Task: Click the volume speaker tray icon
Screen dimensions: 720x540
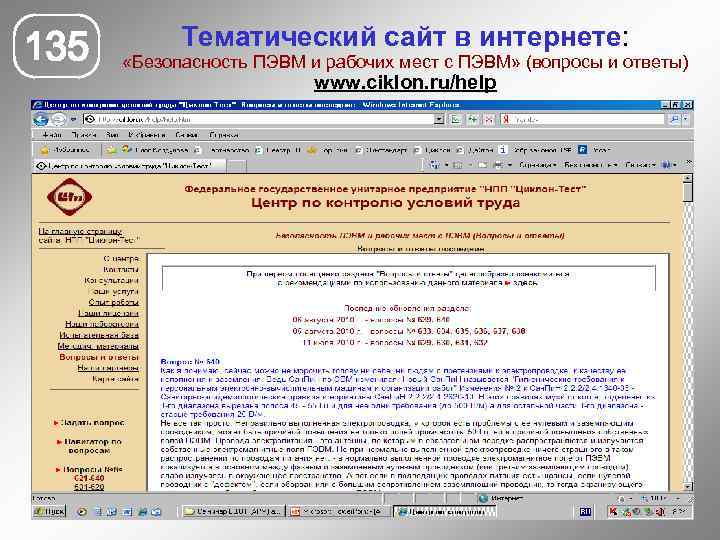Action: click(660, 511)
